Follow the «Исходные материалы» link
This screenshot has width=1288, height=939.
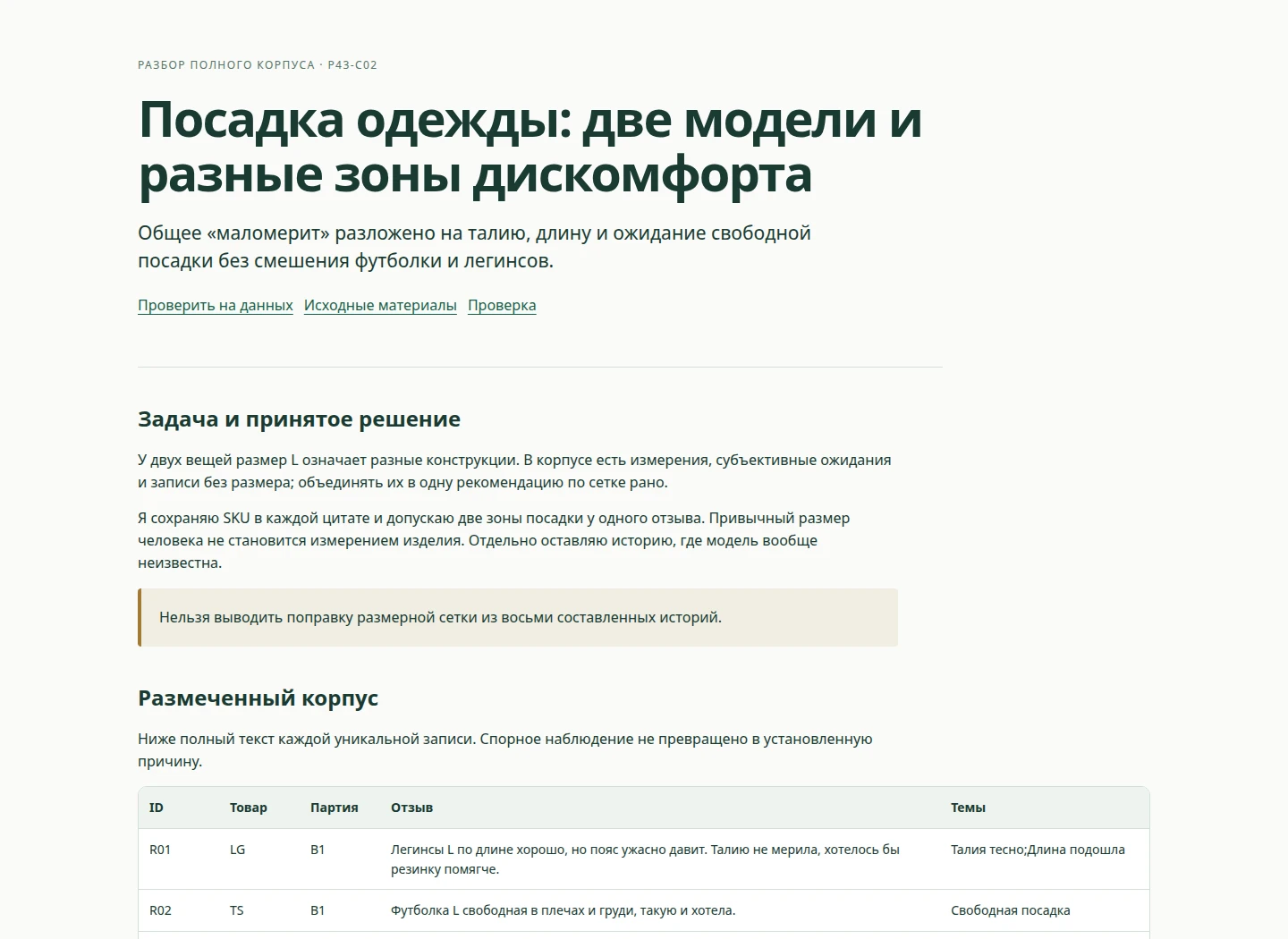coord(380,305)
